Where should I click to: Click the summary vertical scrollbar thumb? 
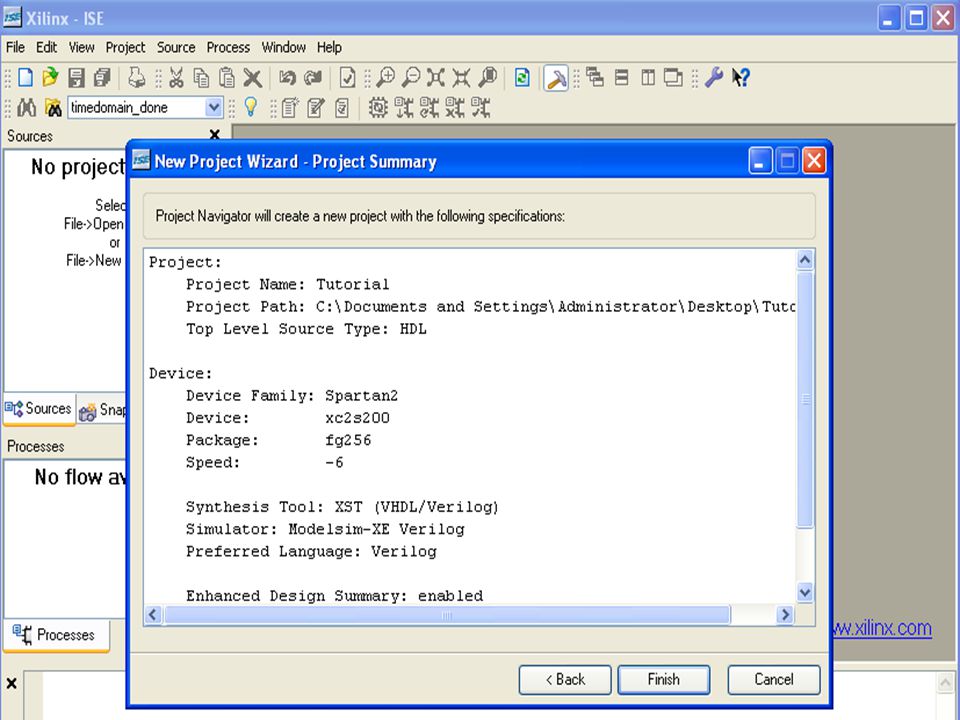point(805,399)
